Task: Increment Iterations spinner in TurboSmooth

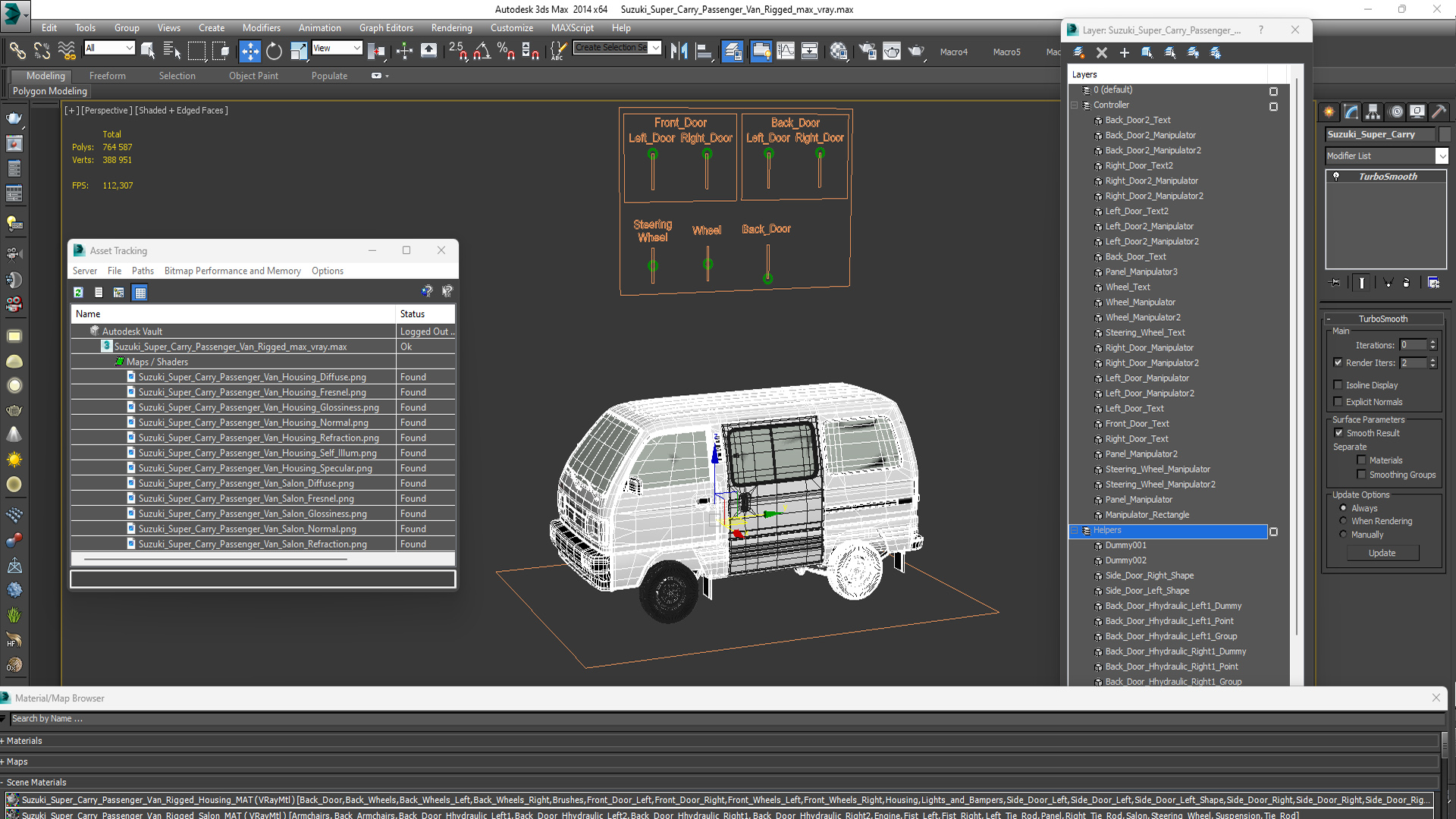Action: tap(1432, 342)
